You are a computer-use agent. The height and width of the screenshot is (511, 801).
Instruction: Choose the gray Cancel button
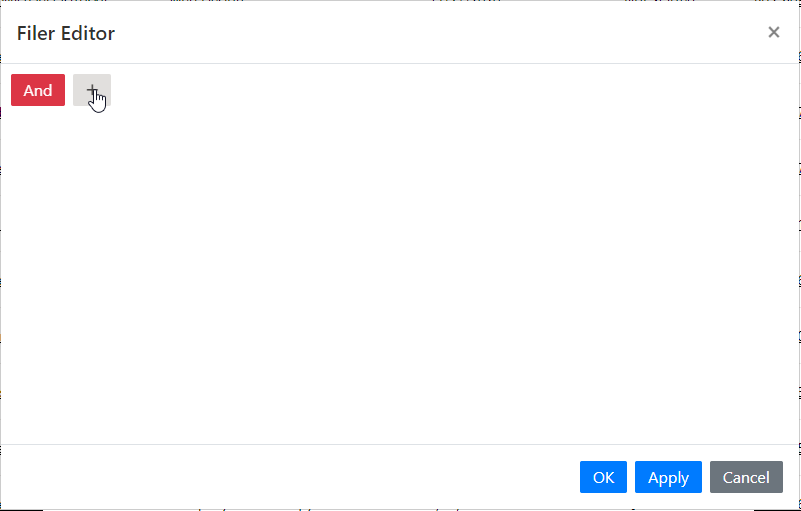pos(746,477)
